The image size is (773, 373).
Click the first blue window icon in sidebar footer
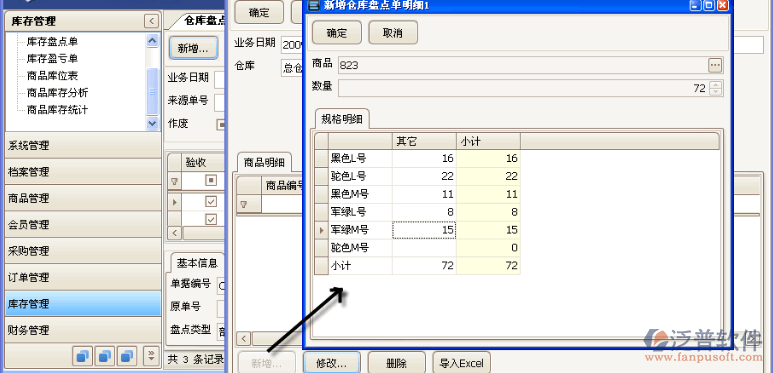click(82, 356)
